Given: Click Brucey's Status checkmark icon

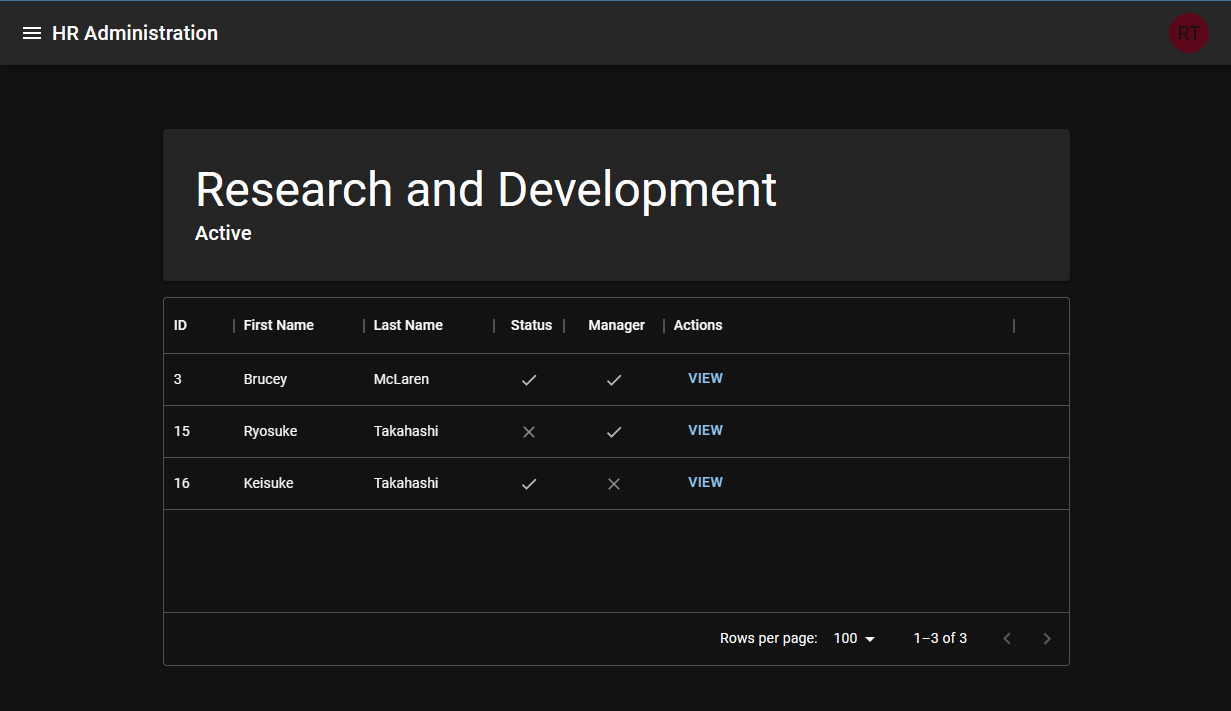Looking at the screenshot, I should pos(529,379).
